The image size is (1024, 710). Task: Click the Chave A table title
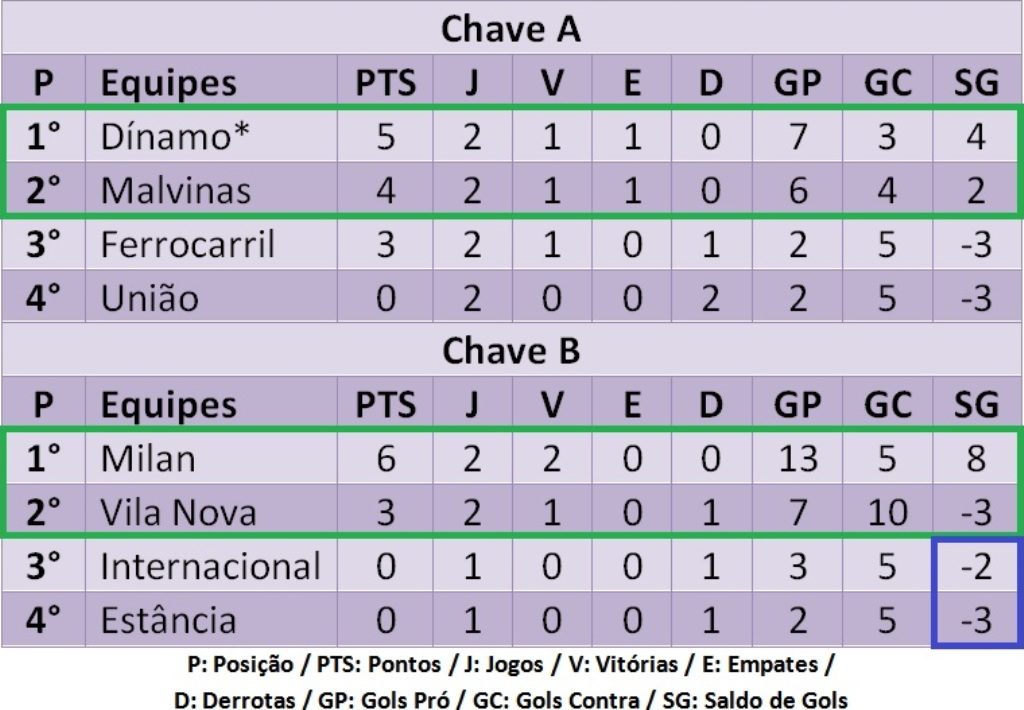coord(511,29)
